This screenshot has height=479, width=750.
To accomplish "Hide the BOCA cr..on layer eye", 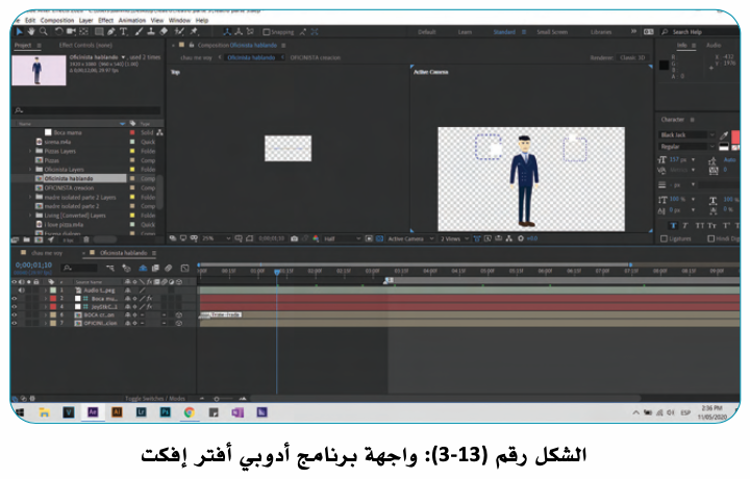I will pos(14,315).
